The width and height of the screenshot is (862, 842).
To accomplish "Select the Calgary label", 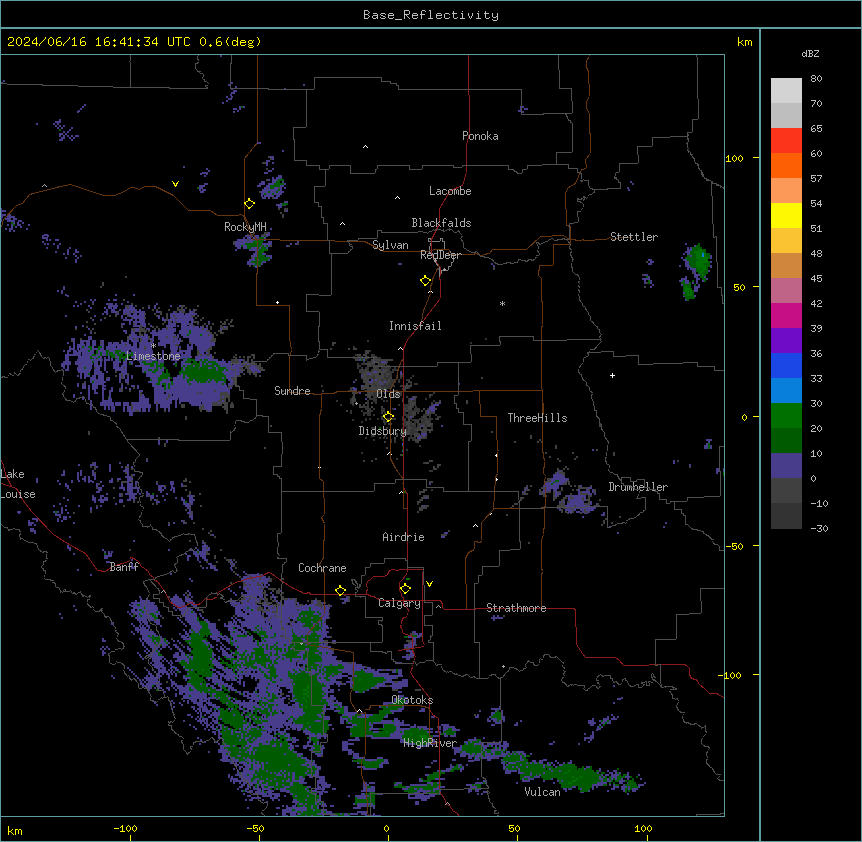I will coord(399,603).
